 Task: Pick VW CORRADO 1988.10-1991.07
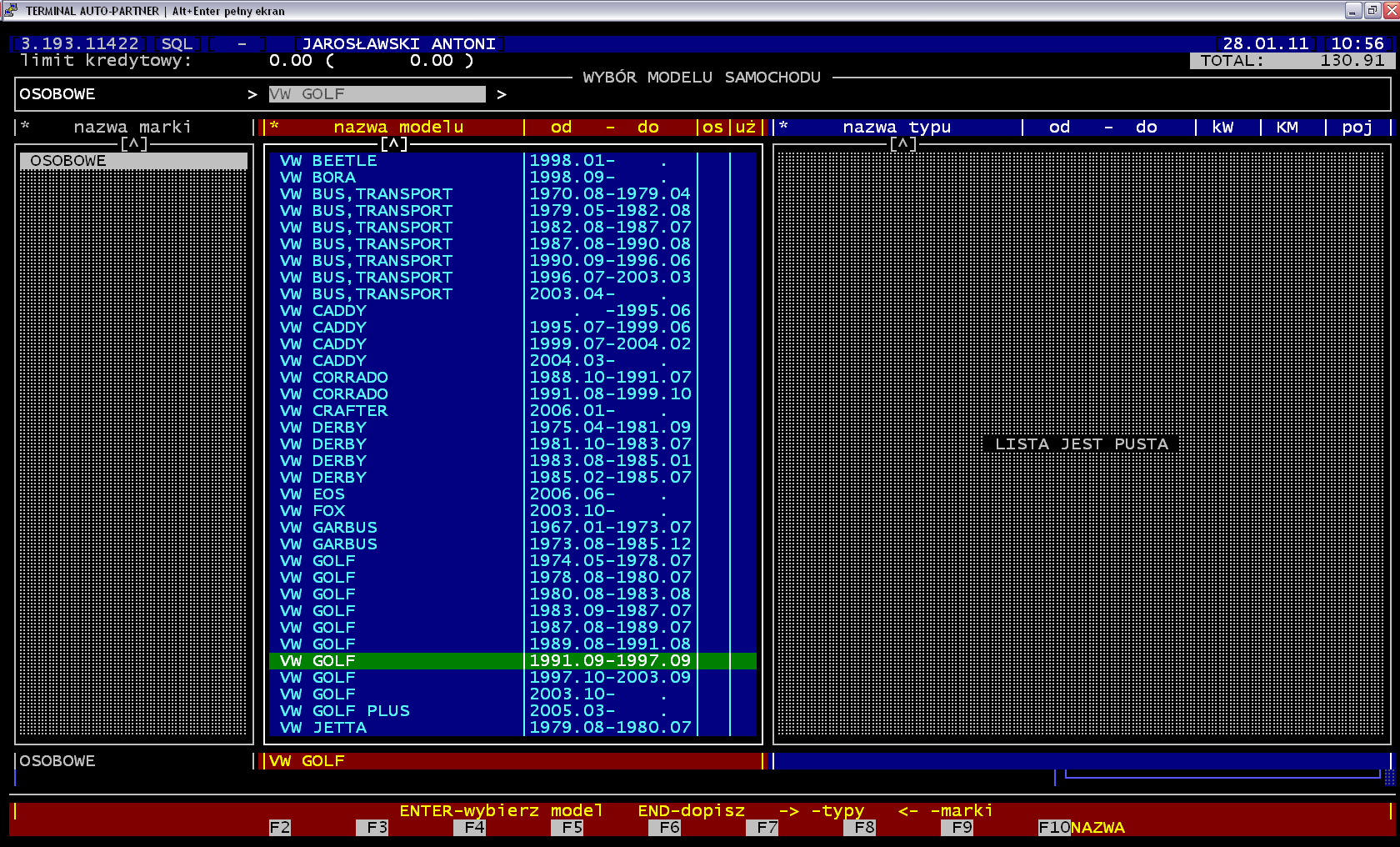point(512,378)
